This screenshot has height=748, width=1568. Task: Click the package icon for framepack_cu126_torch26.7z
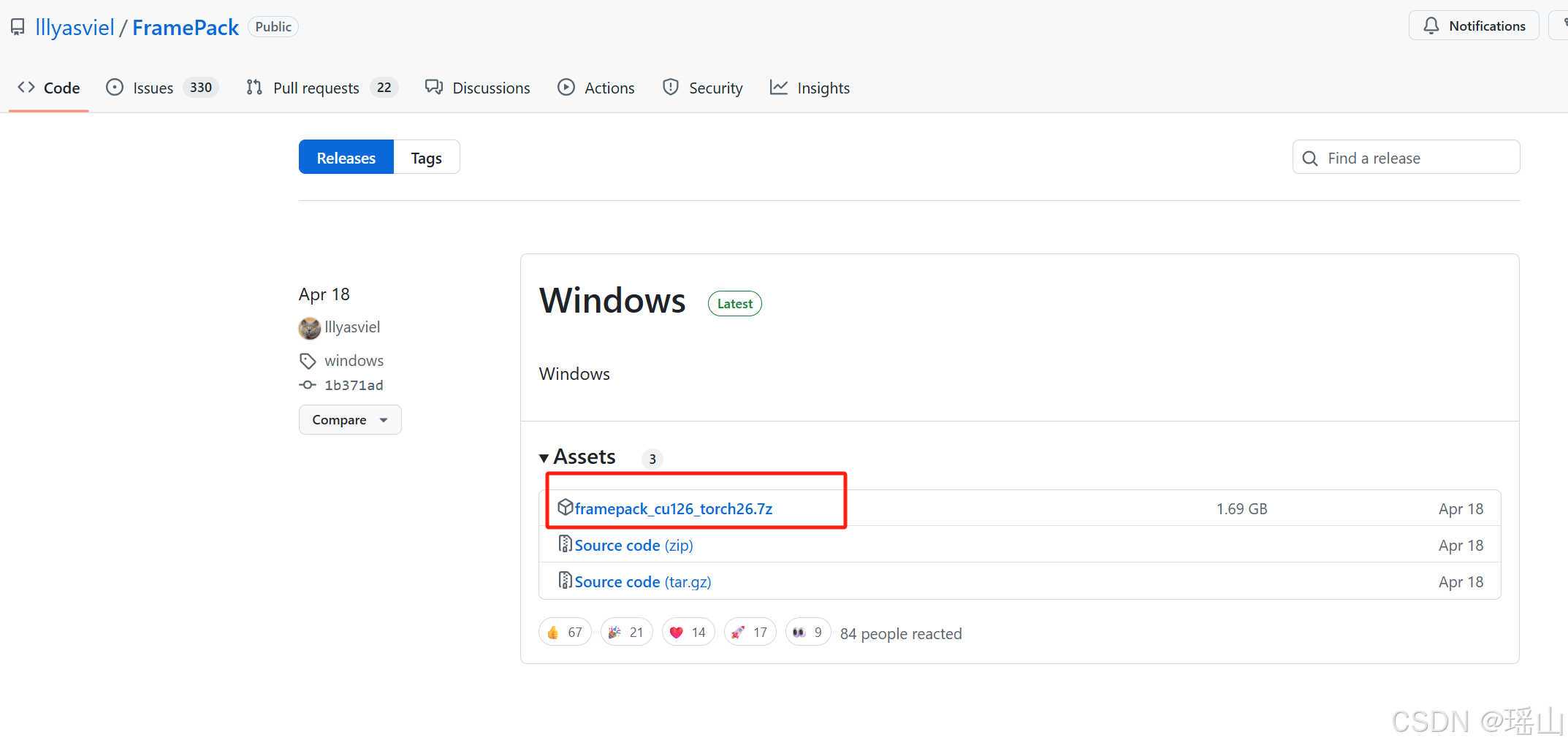point(565,507)
